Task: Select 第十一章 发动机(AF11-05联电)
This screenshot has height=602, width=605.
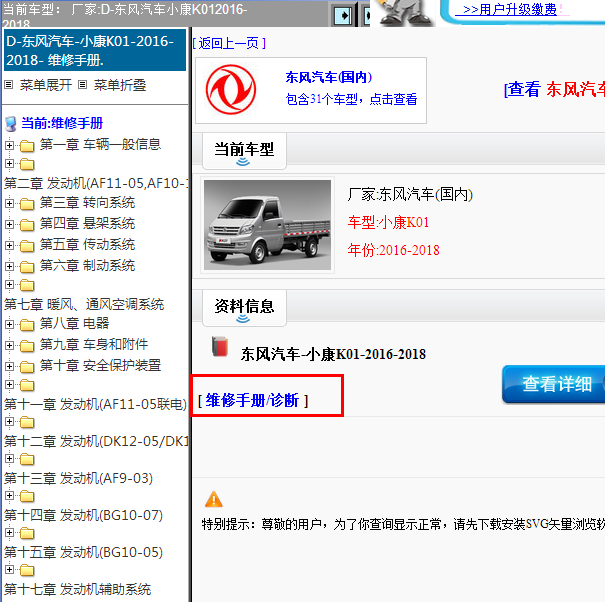Action: [x=95, y=404]
